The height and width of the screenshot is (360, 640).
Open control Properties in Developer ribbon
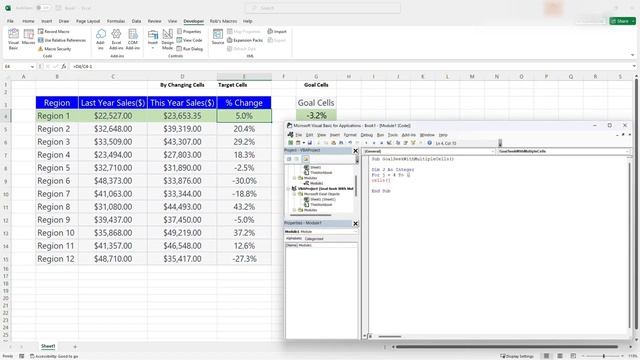point(189,31)
